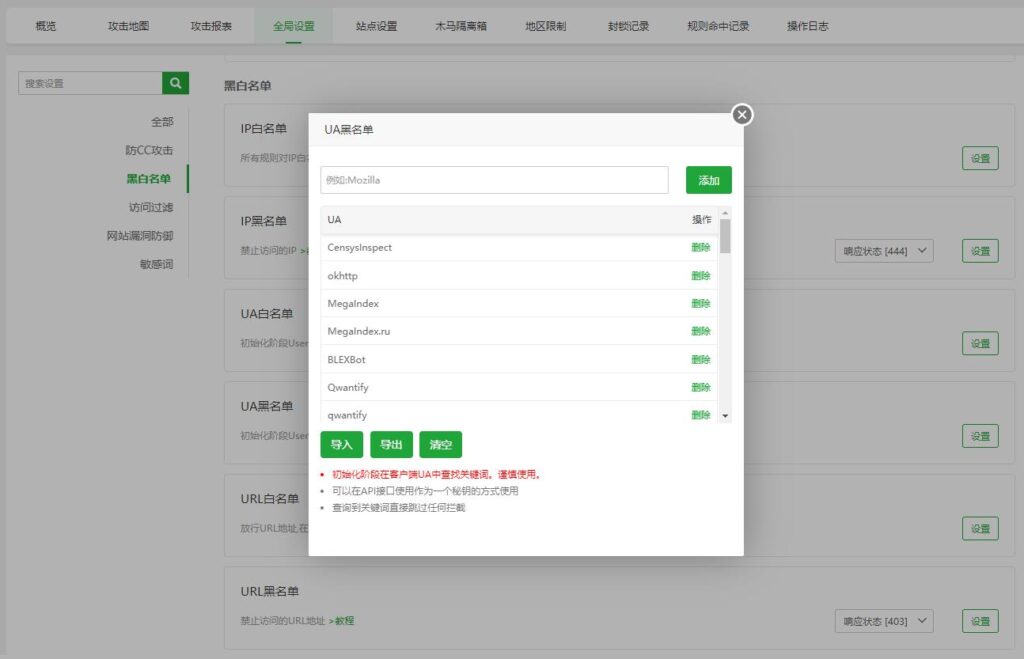Select 全部 in the settings sidebar

tap(162, 122)
